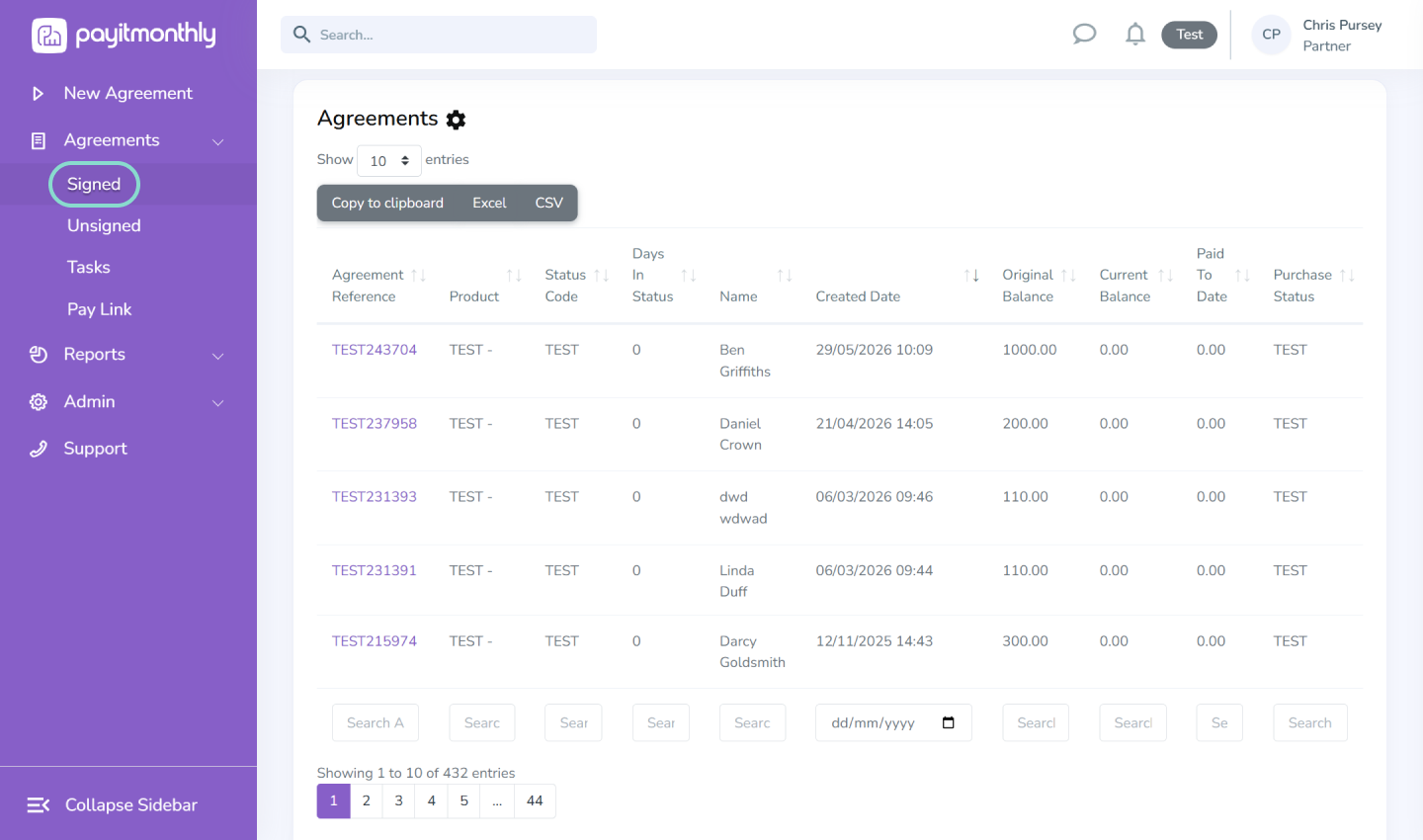Click Collapse Sidebar label

click(131, 805)
